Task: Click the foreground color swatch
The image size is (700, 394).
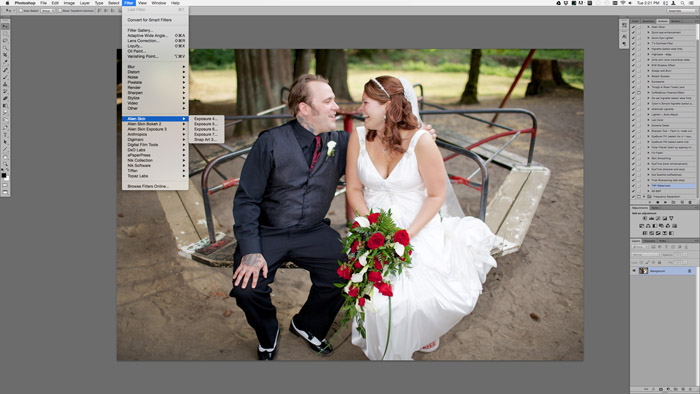Action: (x=4, y=175)
